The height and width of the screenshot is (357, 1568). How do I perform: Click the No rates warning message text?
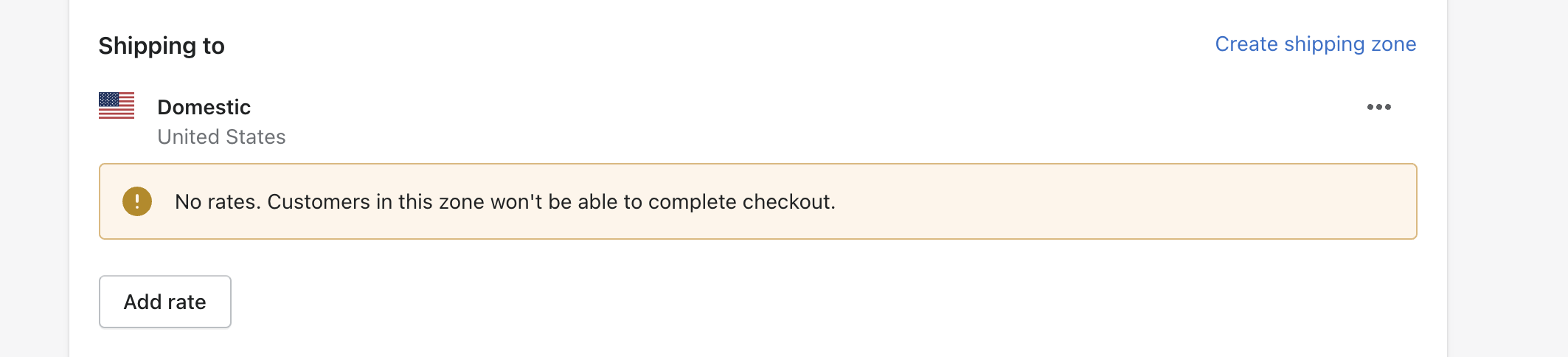tap(505, 201)
